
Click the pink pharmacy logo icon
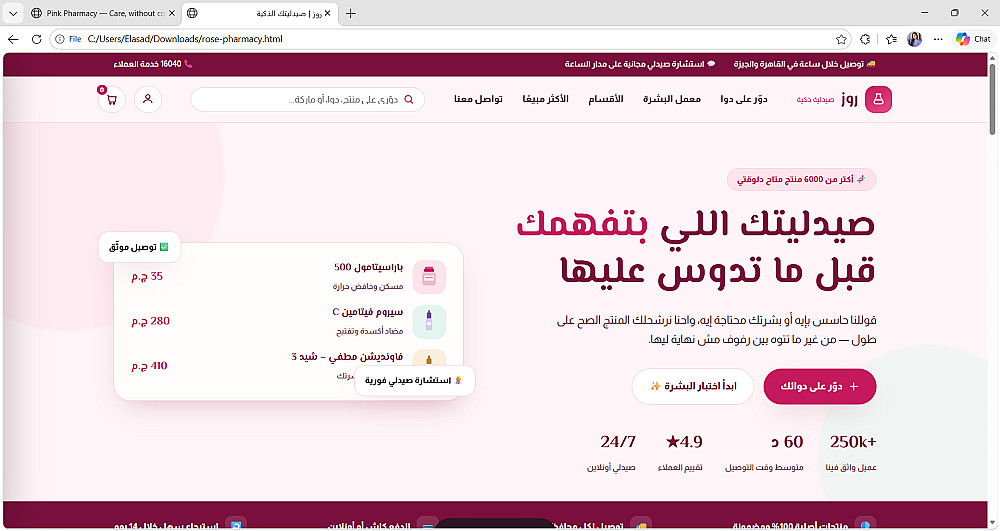pos(878,99)
